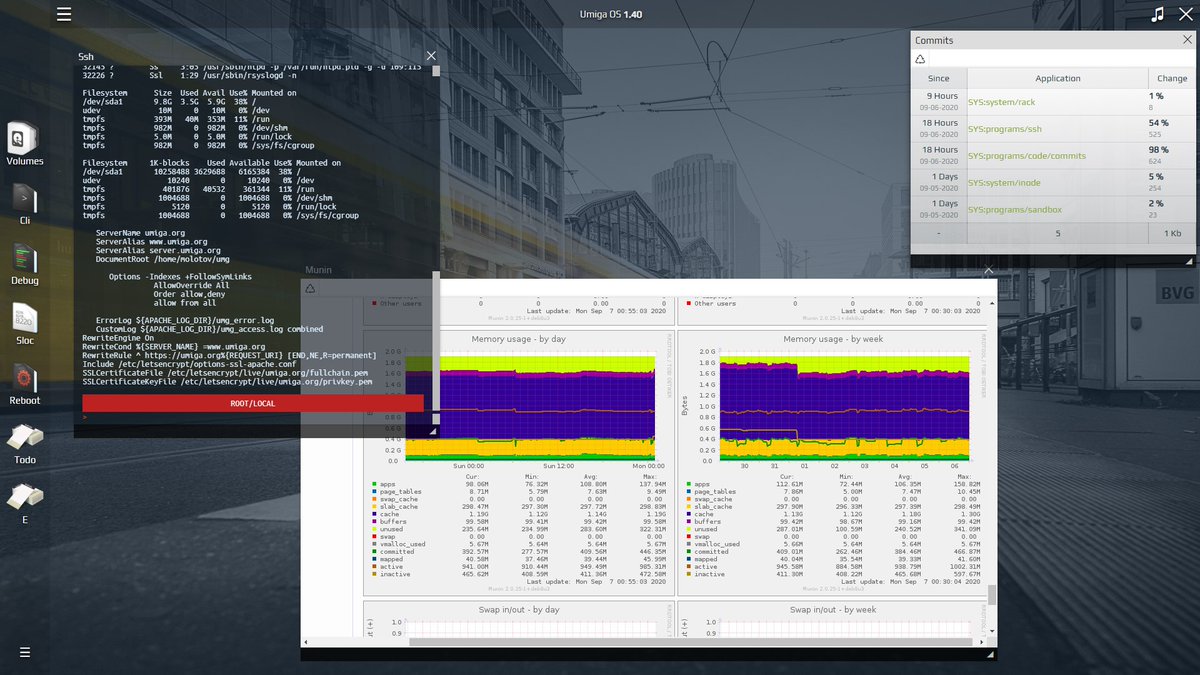Viewport: 1200px width, 675px height.
Task: Click the recycle icon in the Munin window
Action: pos(311,288)
